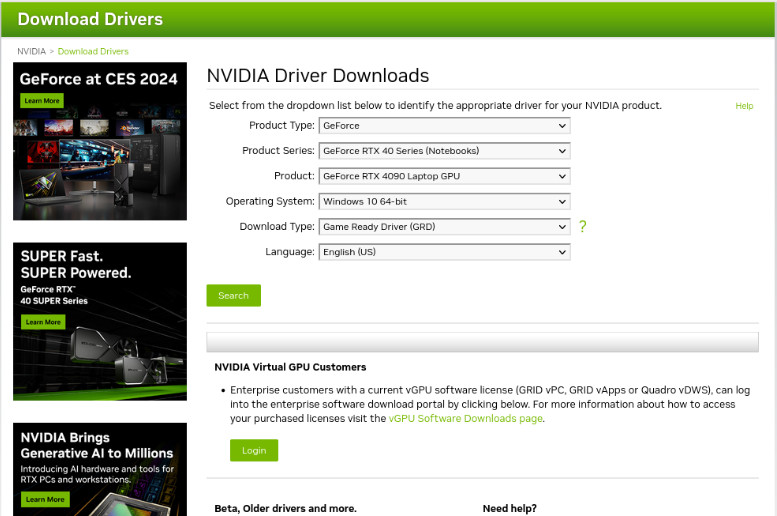Click the green question mark help icon

[583, 227]
